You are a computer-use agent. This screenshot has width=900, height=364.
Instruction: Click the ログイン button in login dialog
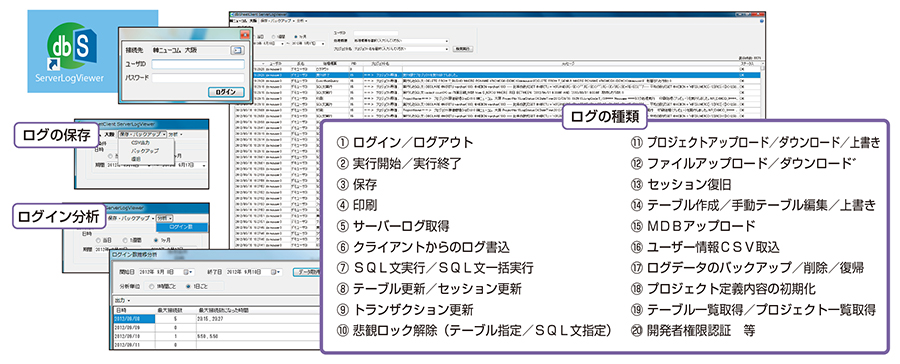[x=226, y=92]
